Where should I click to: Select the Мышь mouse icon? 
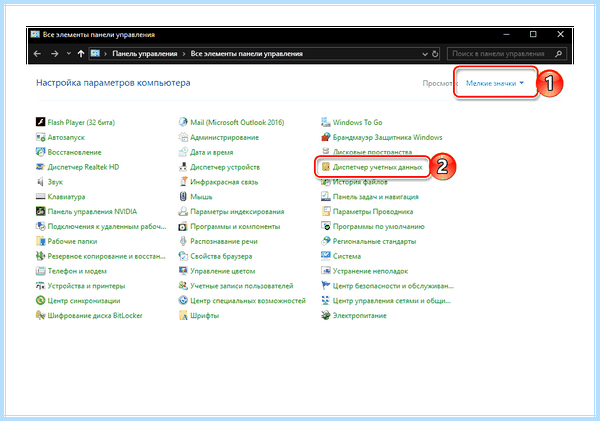click(x=183, y=196)
